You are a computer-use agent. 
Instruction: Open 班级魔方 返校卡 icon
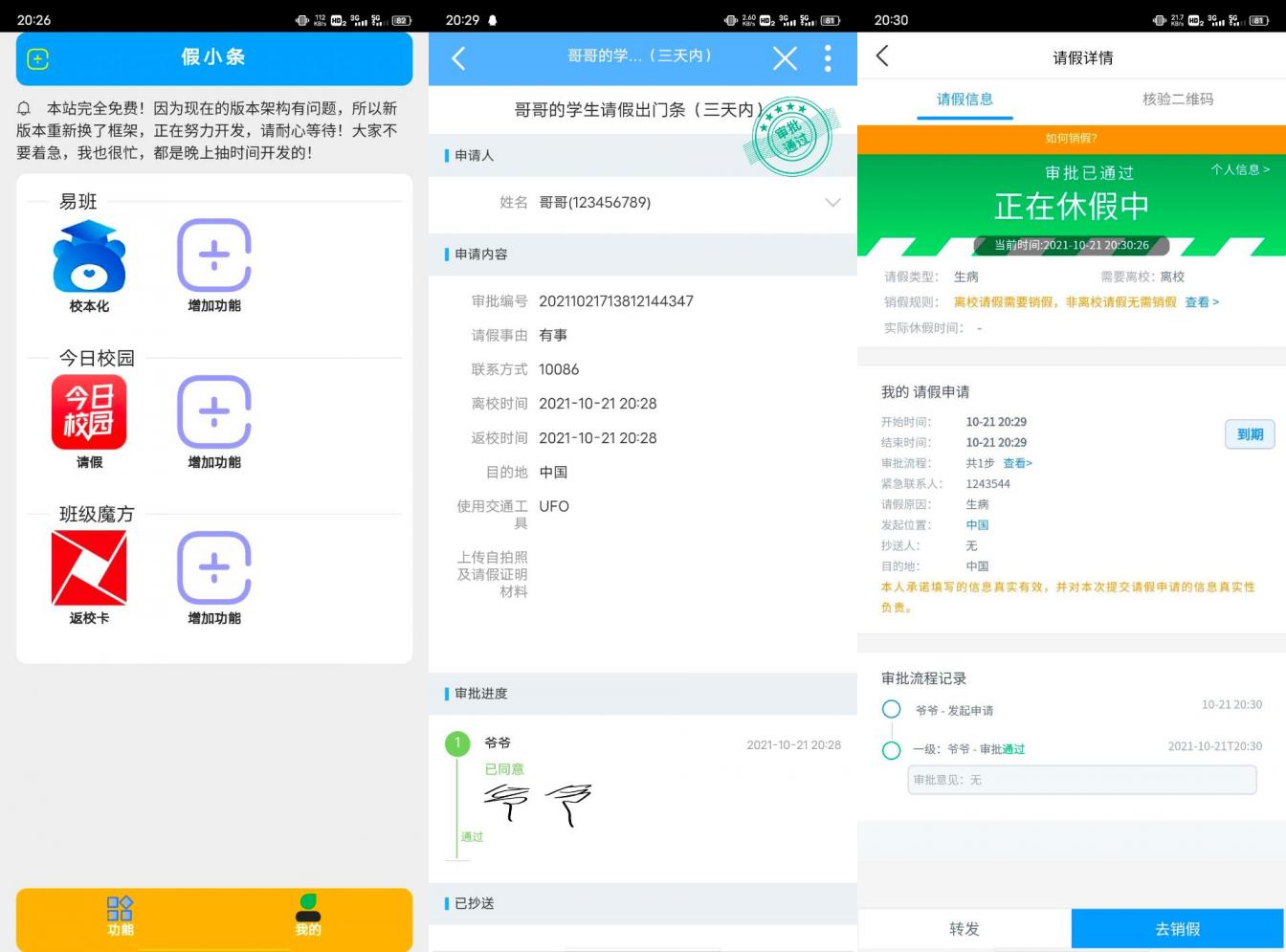coord(89,569)
